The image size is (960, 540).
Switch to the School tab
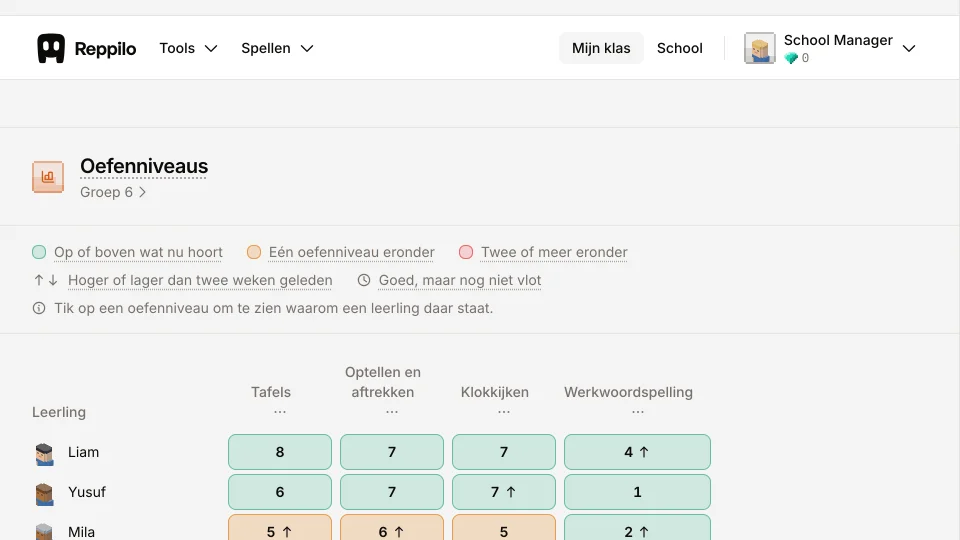click(x=680, y=48)
